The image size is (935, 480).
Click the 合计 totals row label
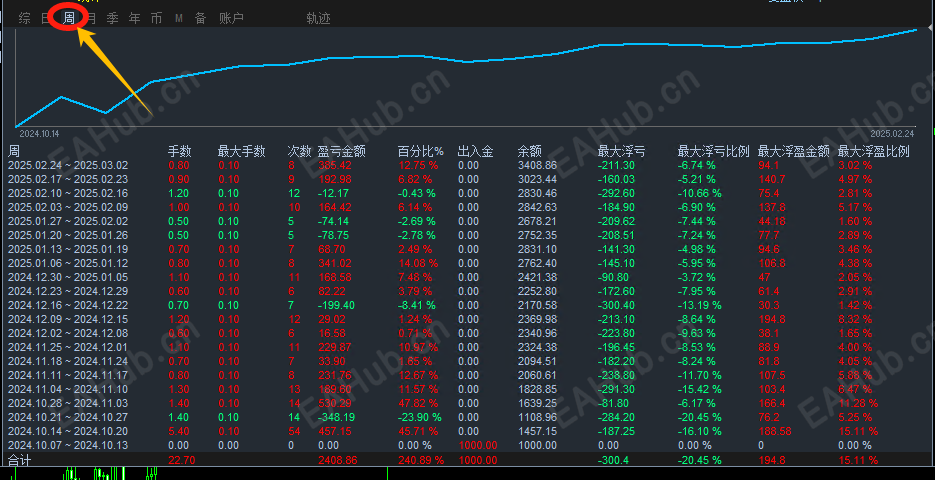click(x=19, y=460)
